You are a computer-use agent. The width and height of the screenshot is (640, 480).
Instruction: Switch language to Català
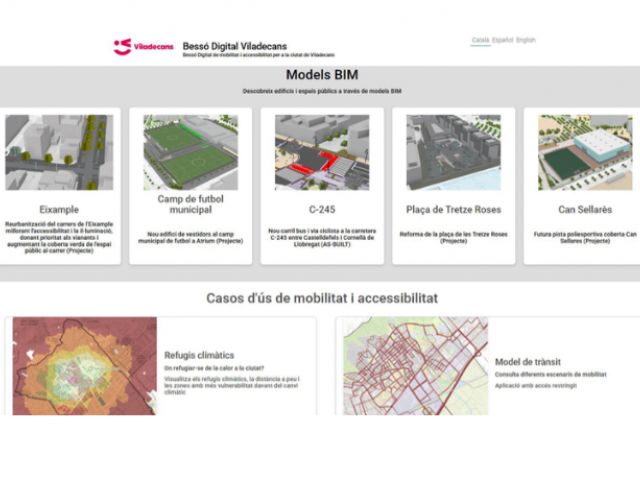pos(480,40)
